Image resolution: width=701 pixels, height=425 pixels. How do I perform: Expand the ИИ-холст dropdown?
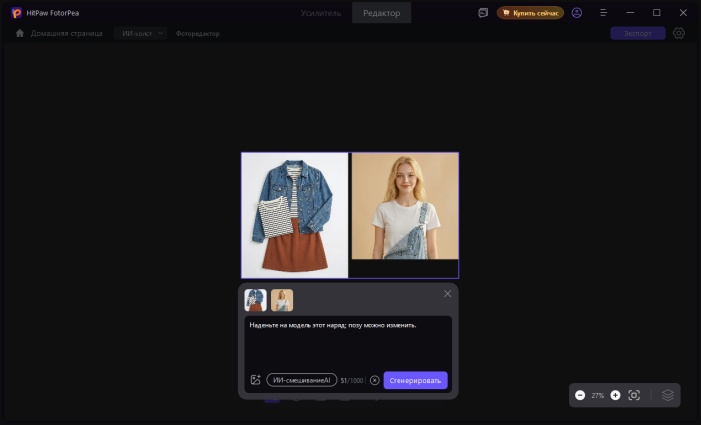140,34
